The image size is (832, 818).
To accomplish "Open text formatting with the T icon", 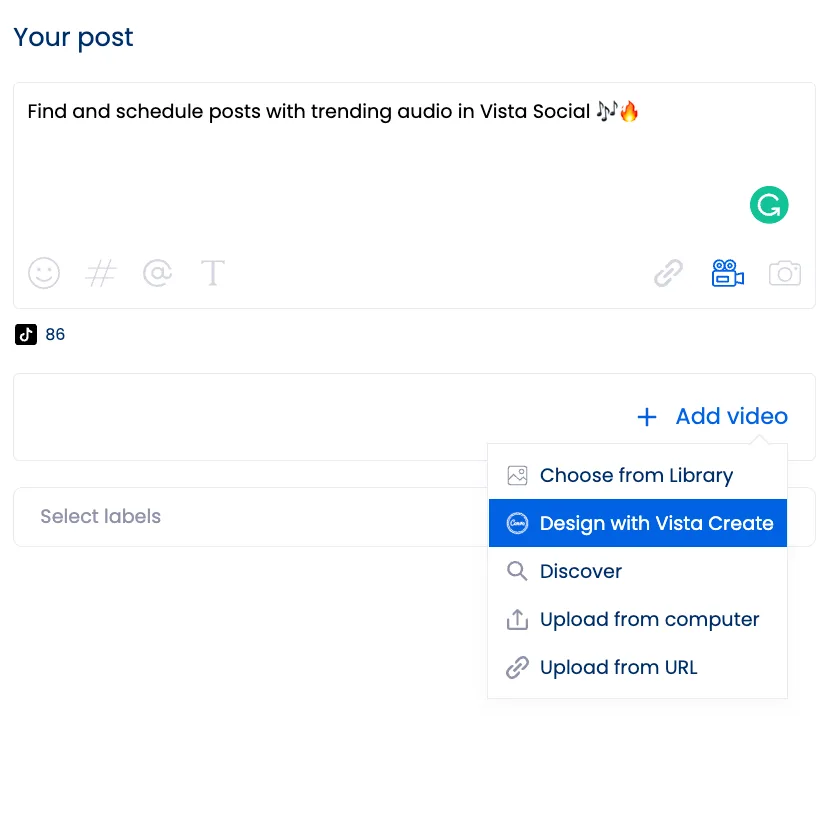I will point(213,273).
